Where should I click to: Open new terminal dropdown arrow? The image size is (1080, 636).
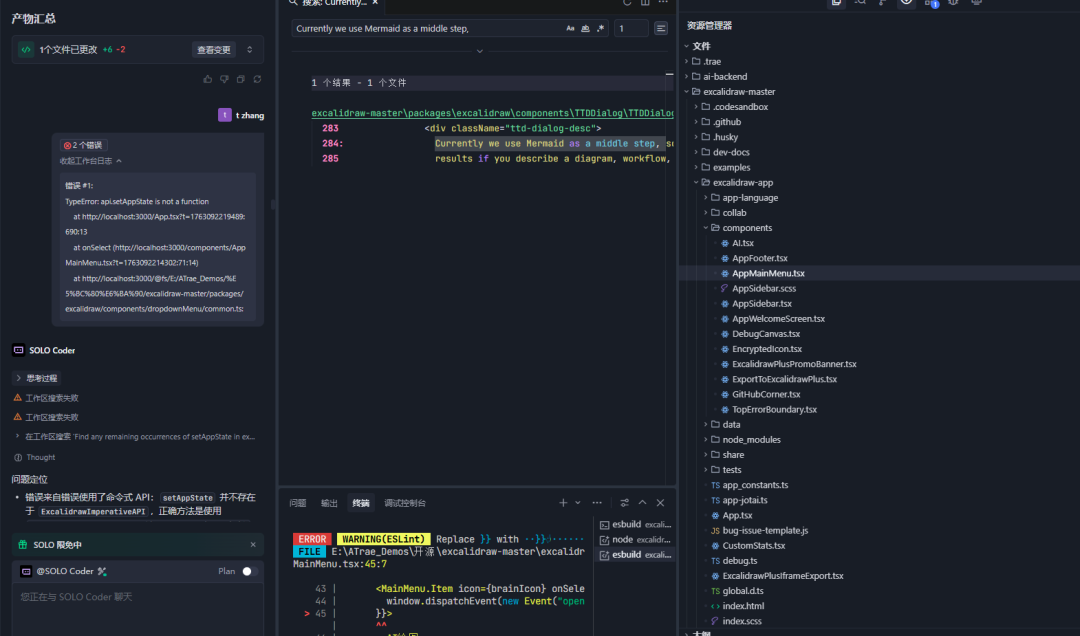tap(578, 503)
